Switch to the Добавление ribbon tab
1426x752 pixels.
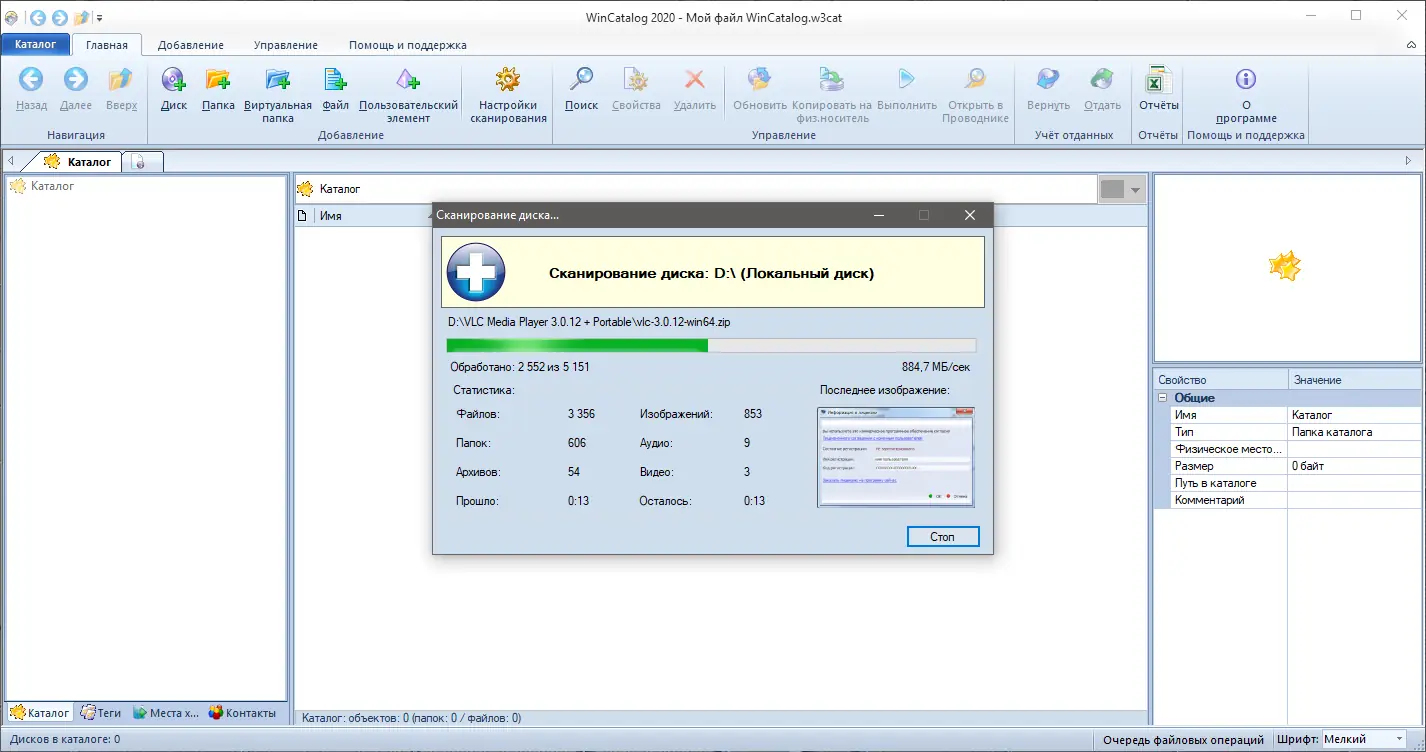[x=191, y=45]
